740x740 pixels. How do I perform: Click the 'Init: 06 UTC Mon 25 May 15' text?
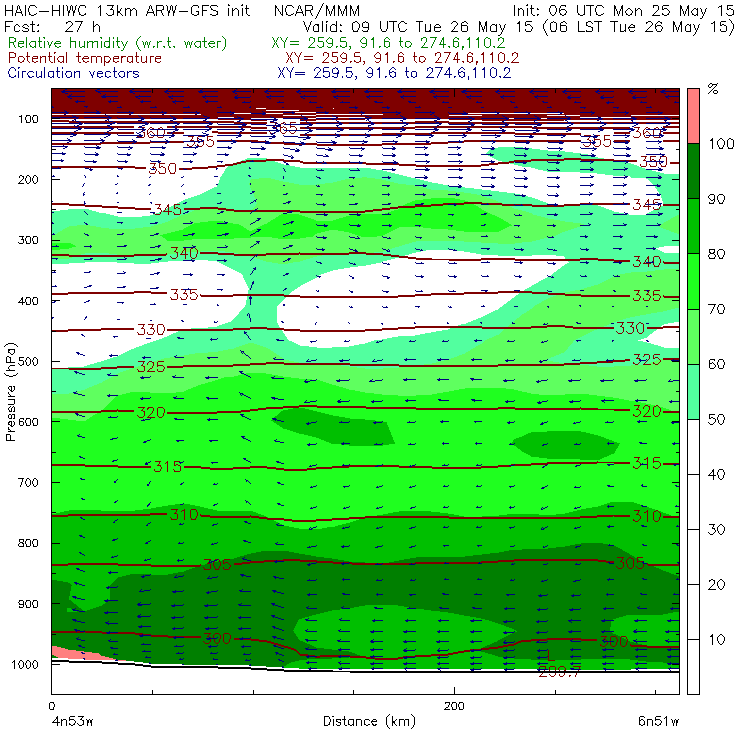coord(623,11)
